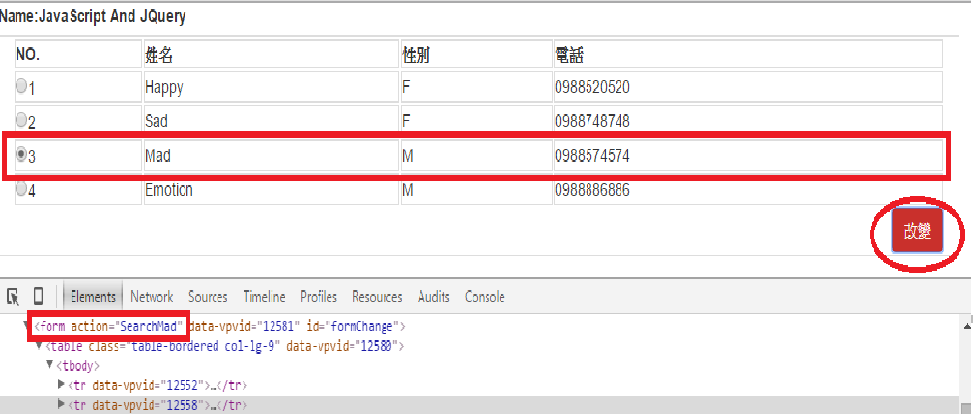The width and height of the screenshot is (973, 416).
Task: Select radio button for row 4 Emoticn
Action: [21, 189]
